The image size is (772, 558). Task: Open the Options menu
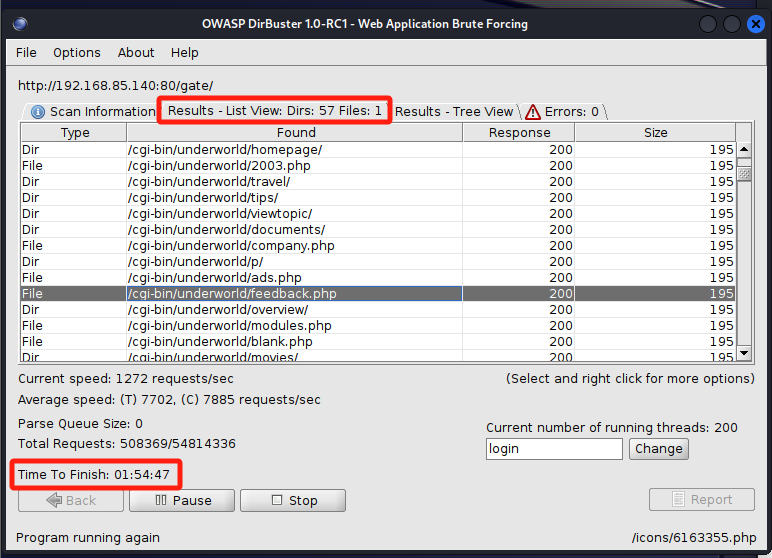point(77,52)
